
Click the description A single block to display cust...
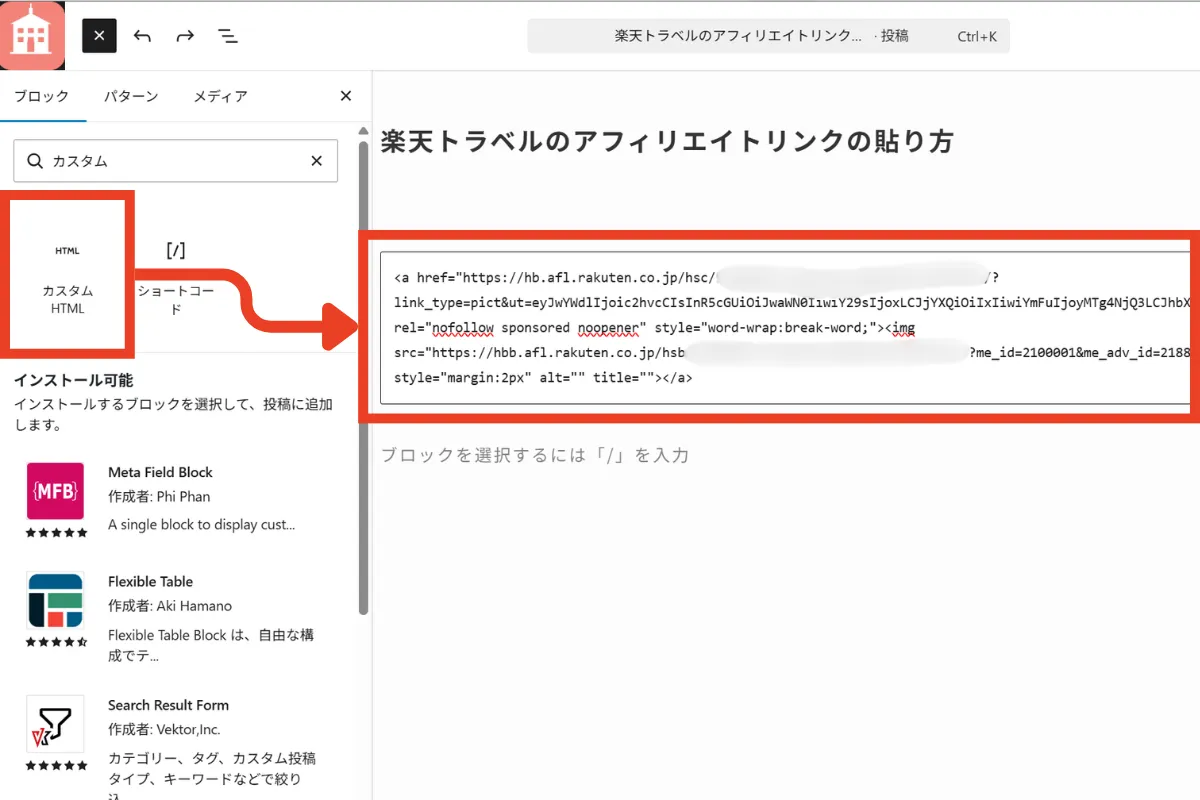[x=201, y=524]
